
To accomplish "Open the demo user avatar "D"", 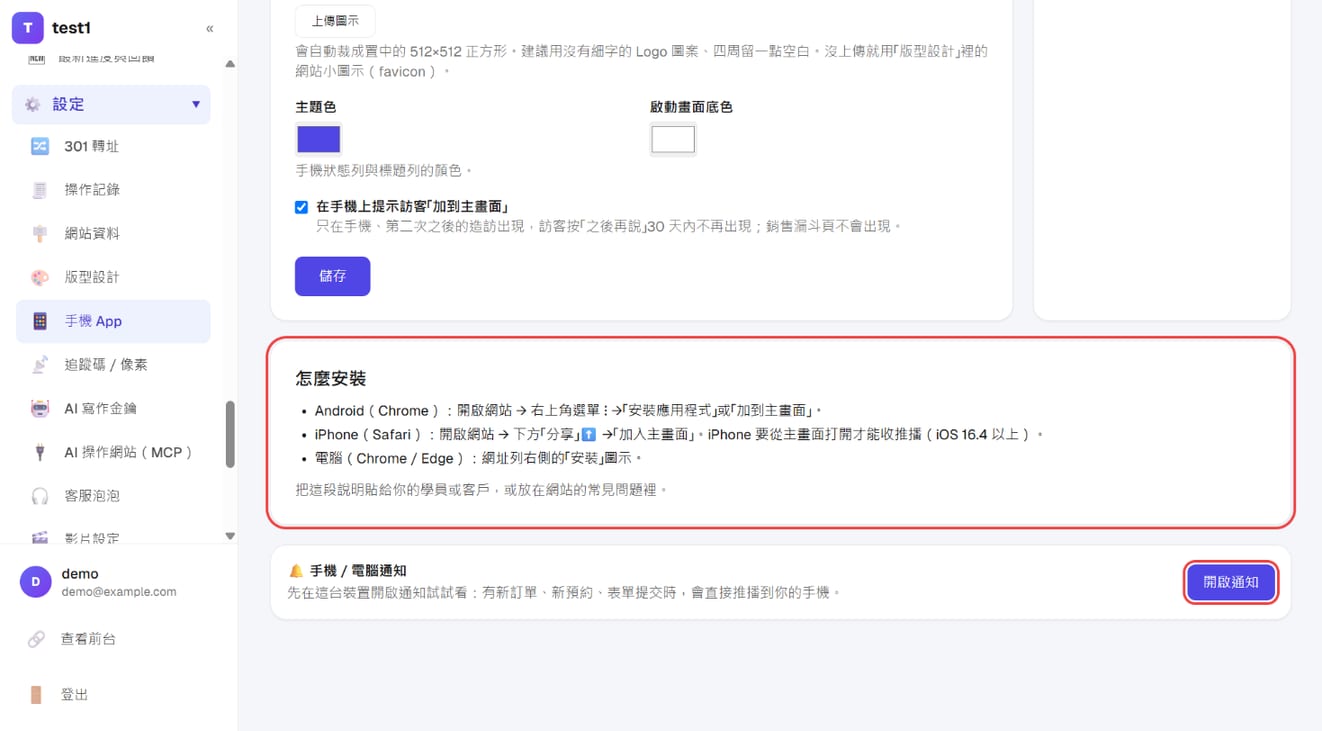I will click(x=36, y=582).
